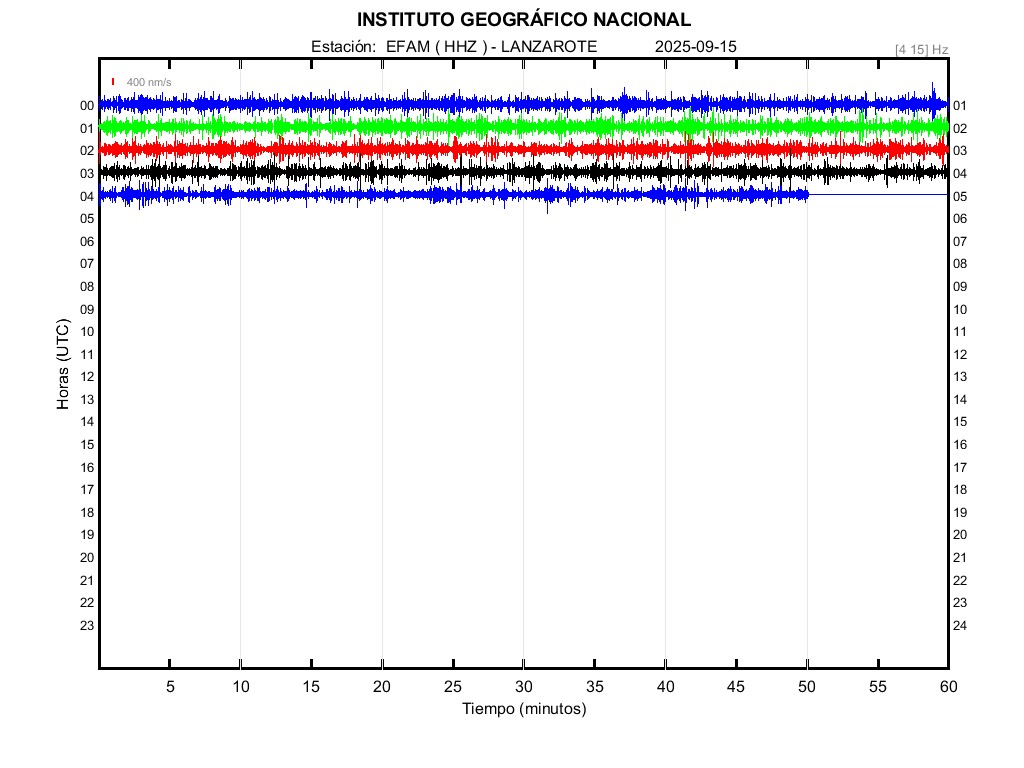Select the black seismic trace at hour 03

523,172
